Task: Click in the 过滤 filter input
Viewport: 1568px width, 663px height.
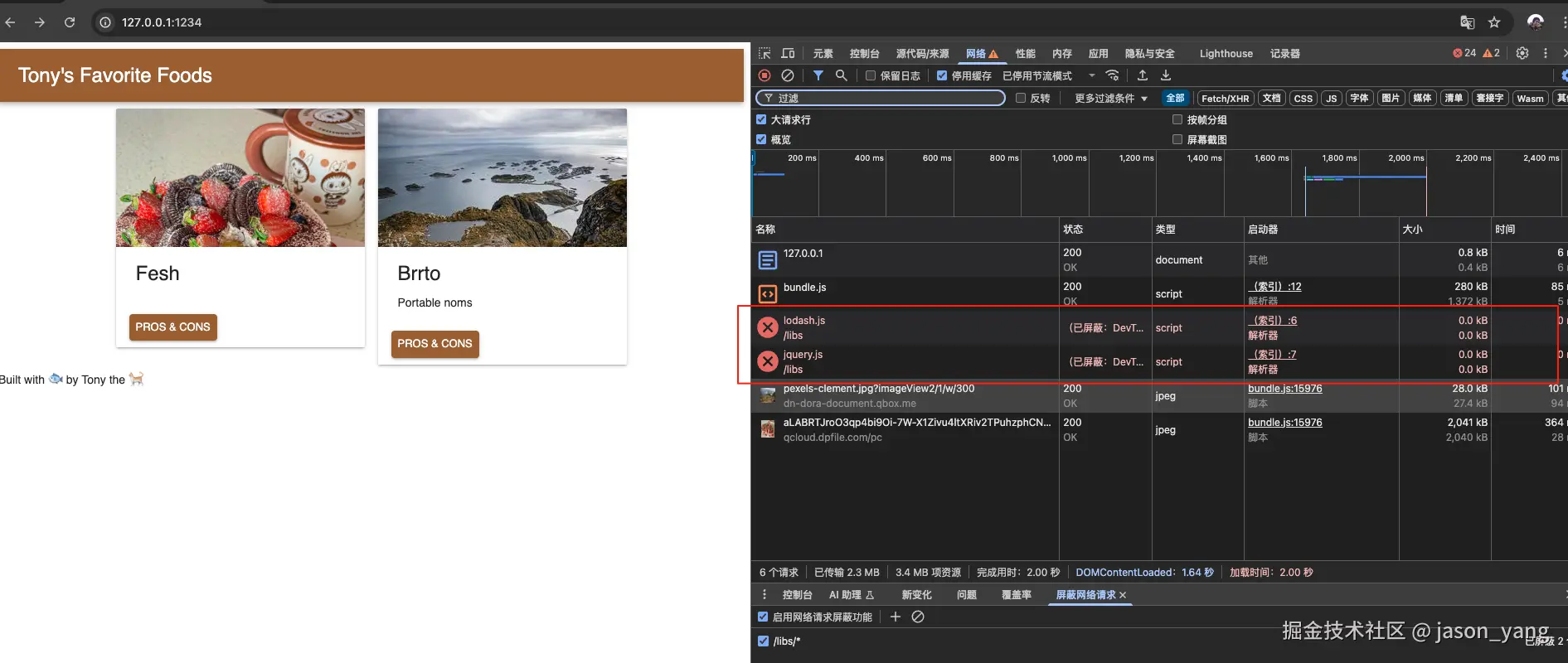Action: [x=881, y=98]
